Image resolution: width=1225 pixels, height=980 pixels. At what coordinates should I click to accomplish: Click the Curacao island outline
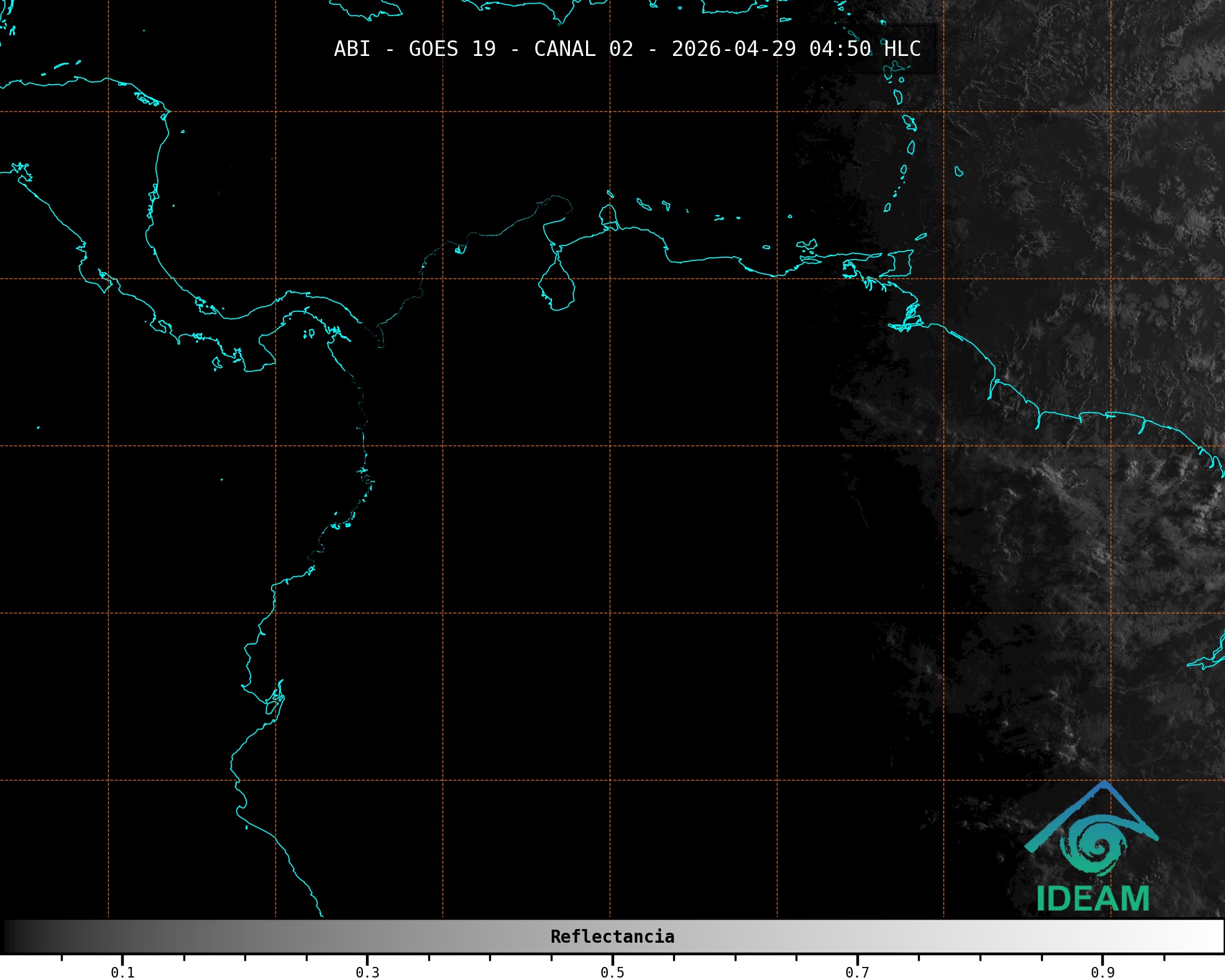tap(643, 204)
